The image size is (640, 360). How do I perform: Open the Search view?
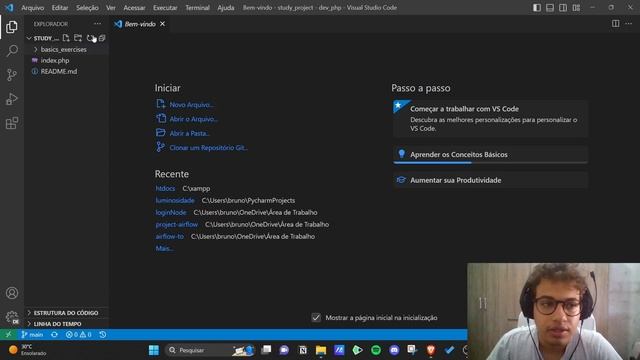tap(12, 51)
